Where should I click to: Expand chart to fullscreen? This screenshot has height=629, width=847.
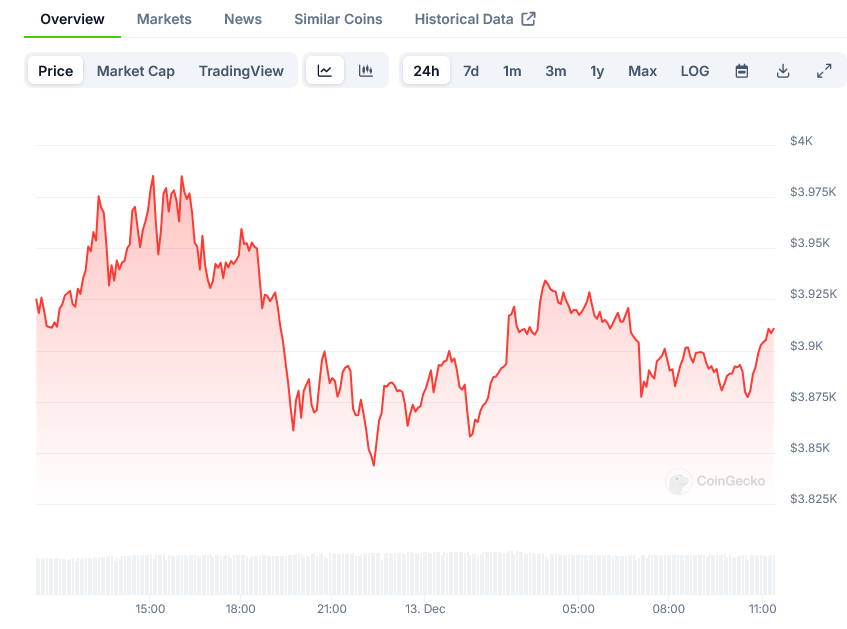click(824, 71)
